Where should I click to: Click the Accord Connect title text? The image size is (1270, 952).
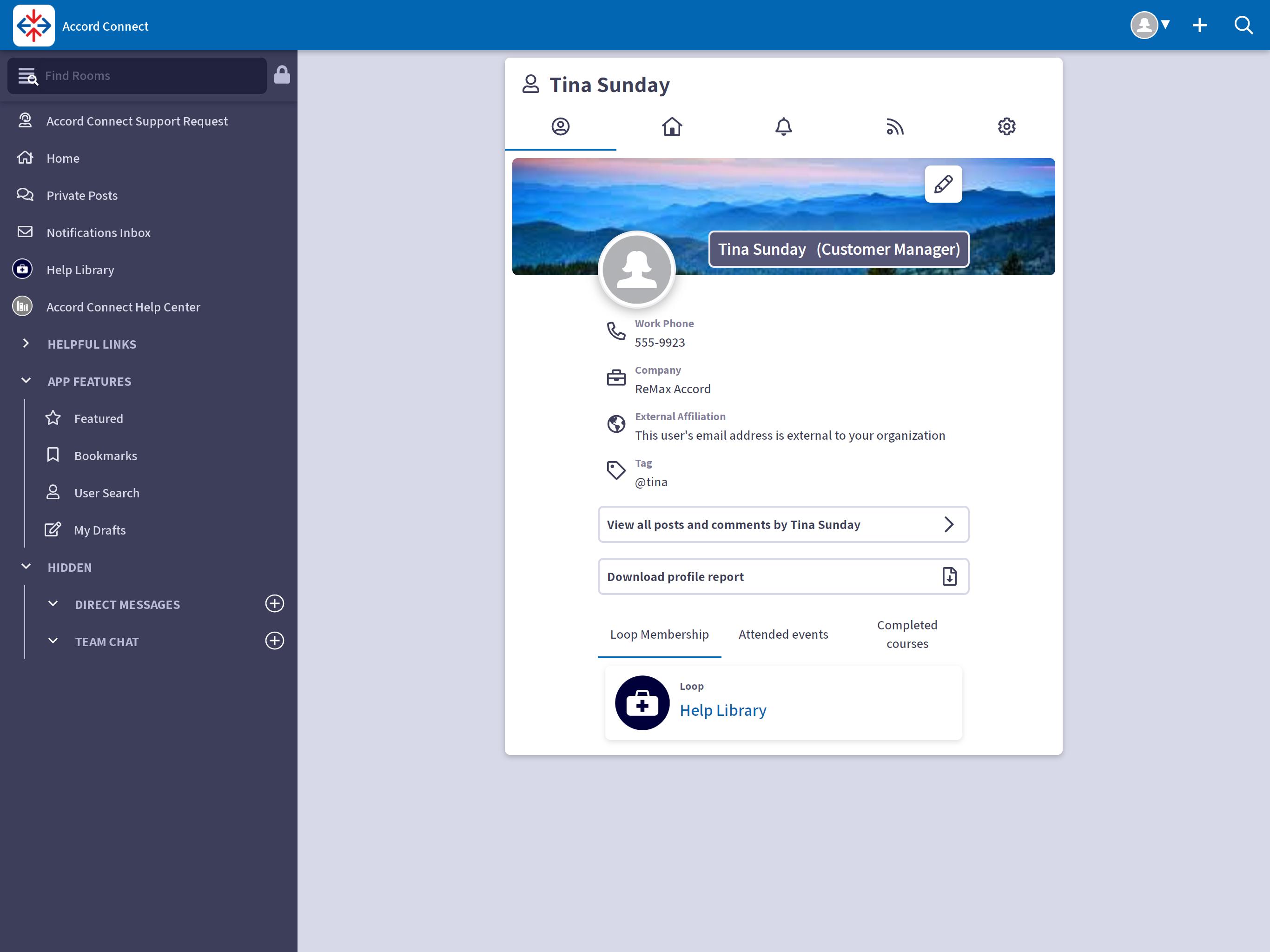[105, 26]
